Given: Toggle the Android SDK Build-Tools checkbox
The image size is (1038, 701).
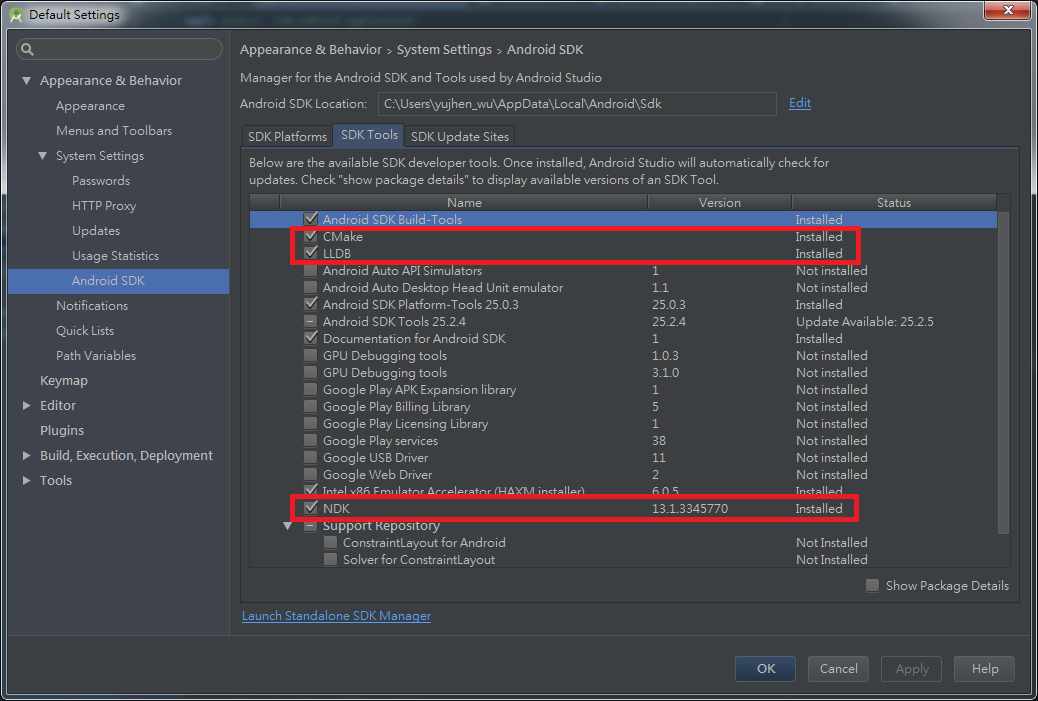Looking at the screenshot, I should (x=310, y=219).
